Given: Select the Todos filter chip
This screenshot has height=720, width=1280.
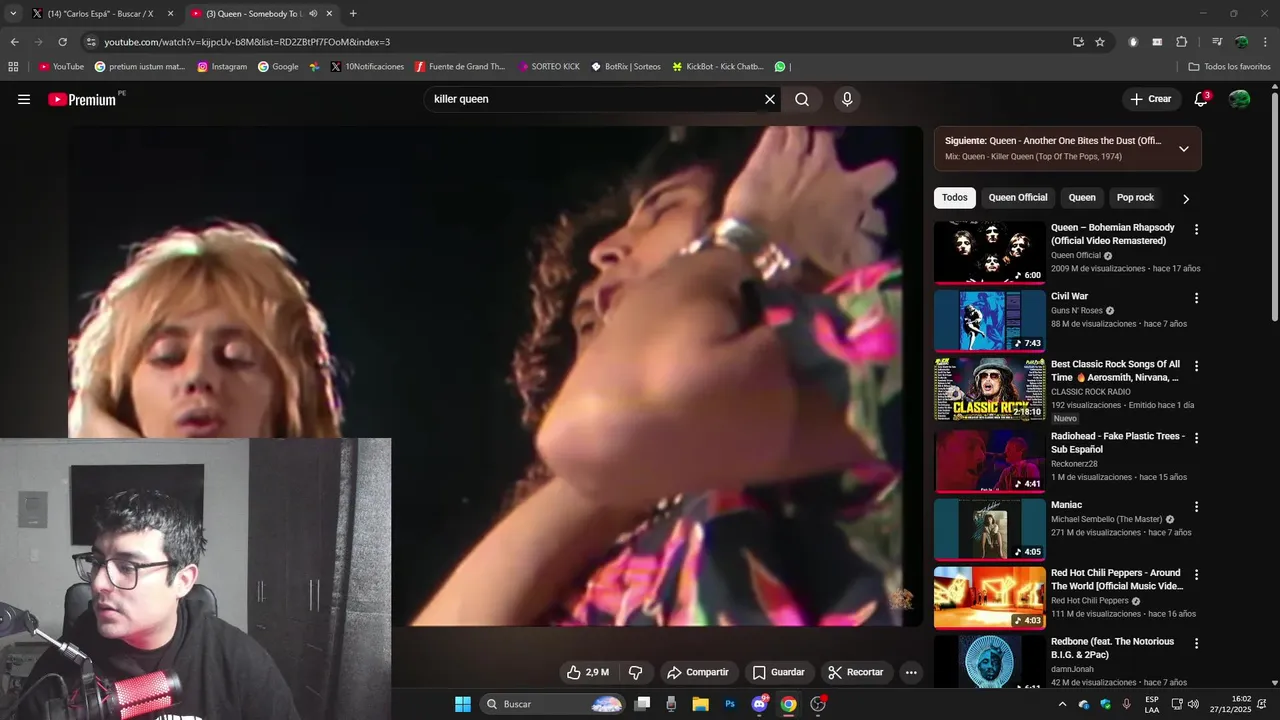Looking at the screenshot, I should [955, 198].
